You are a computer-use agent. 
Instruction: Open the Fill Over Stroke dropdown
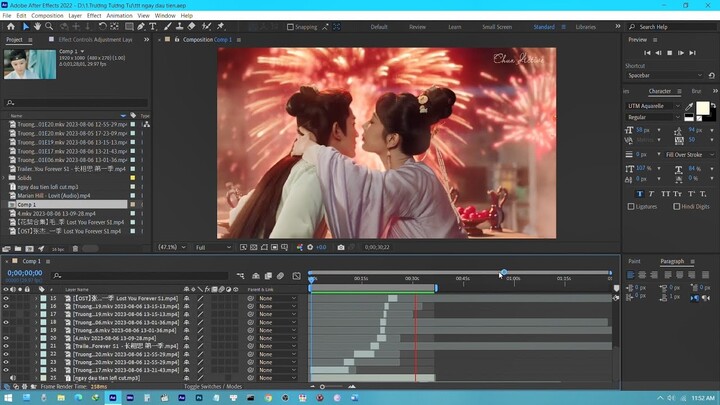(690, 155)
